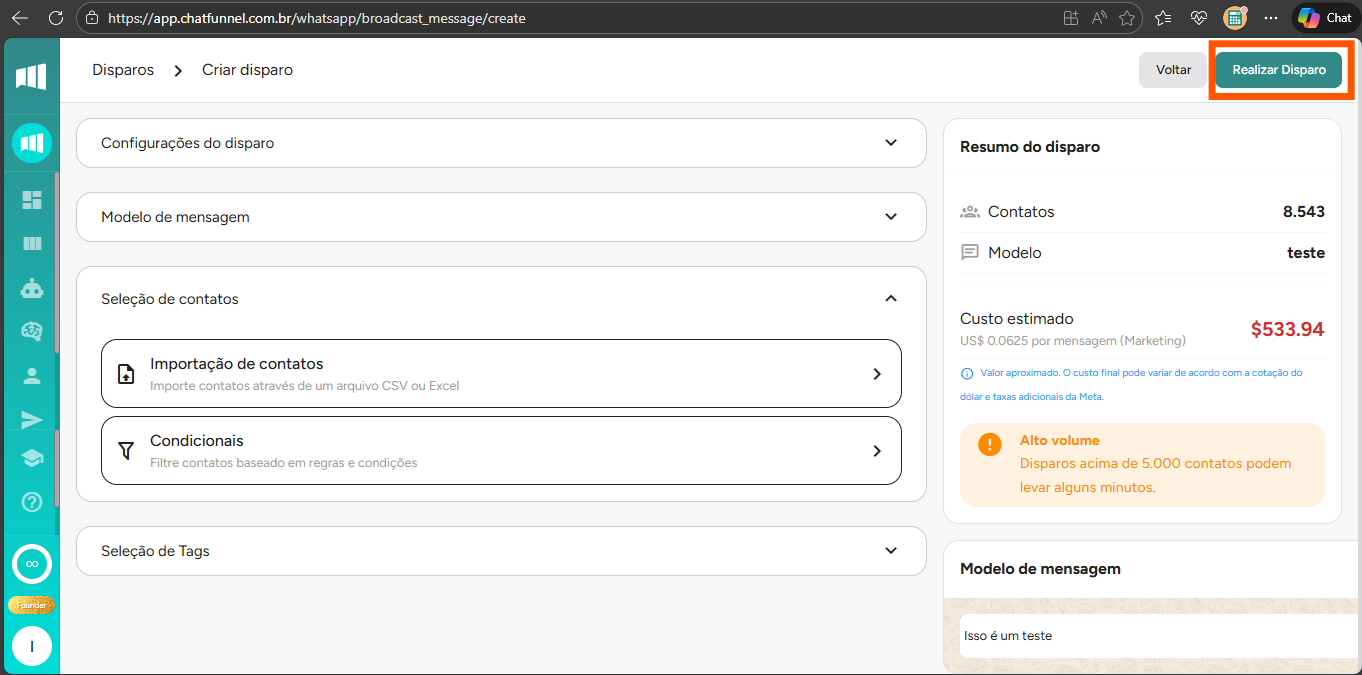The height and width of the screenshot is (675, 1362).
Task: Click the infinity plan badge icon
Action: (x=32, y=564)
